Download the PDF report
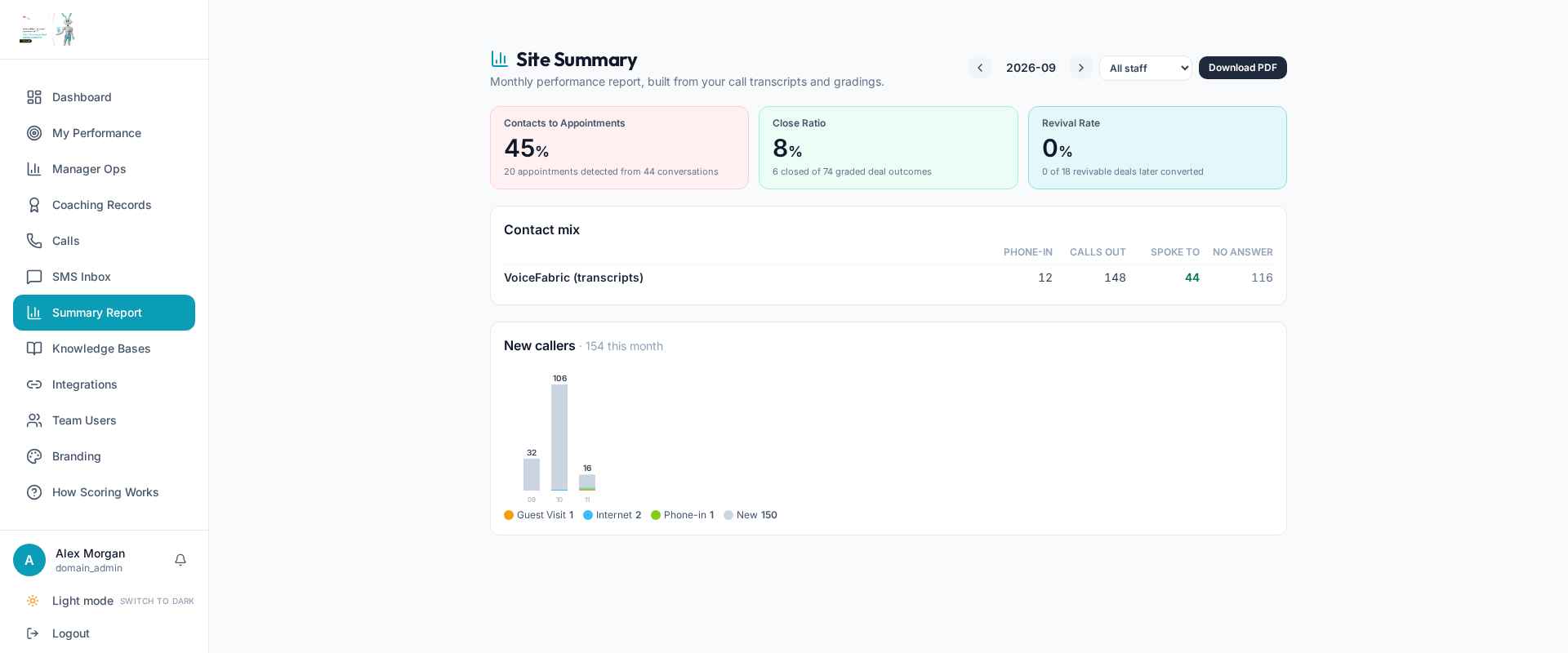The width and height of the screenshot is (1568, 653). pyautogui.click(x=1243, y=68)
